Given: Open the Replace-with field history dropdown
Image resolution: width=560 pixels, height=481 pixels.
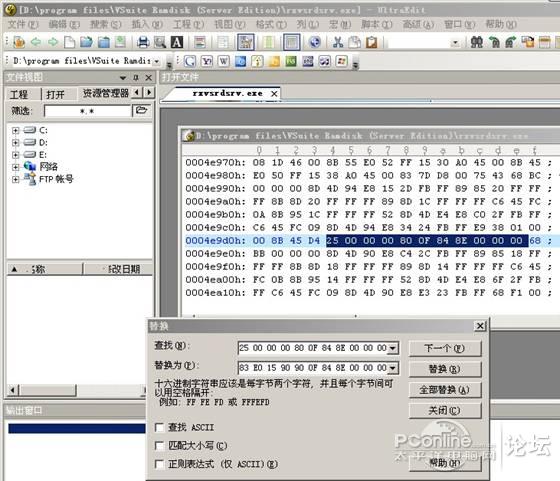Looking at the screenshot, I should click(393, 368).
